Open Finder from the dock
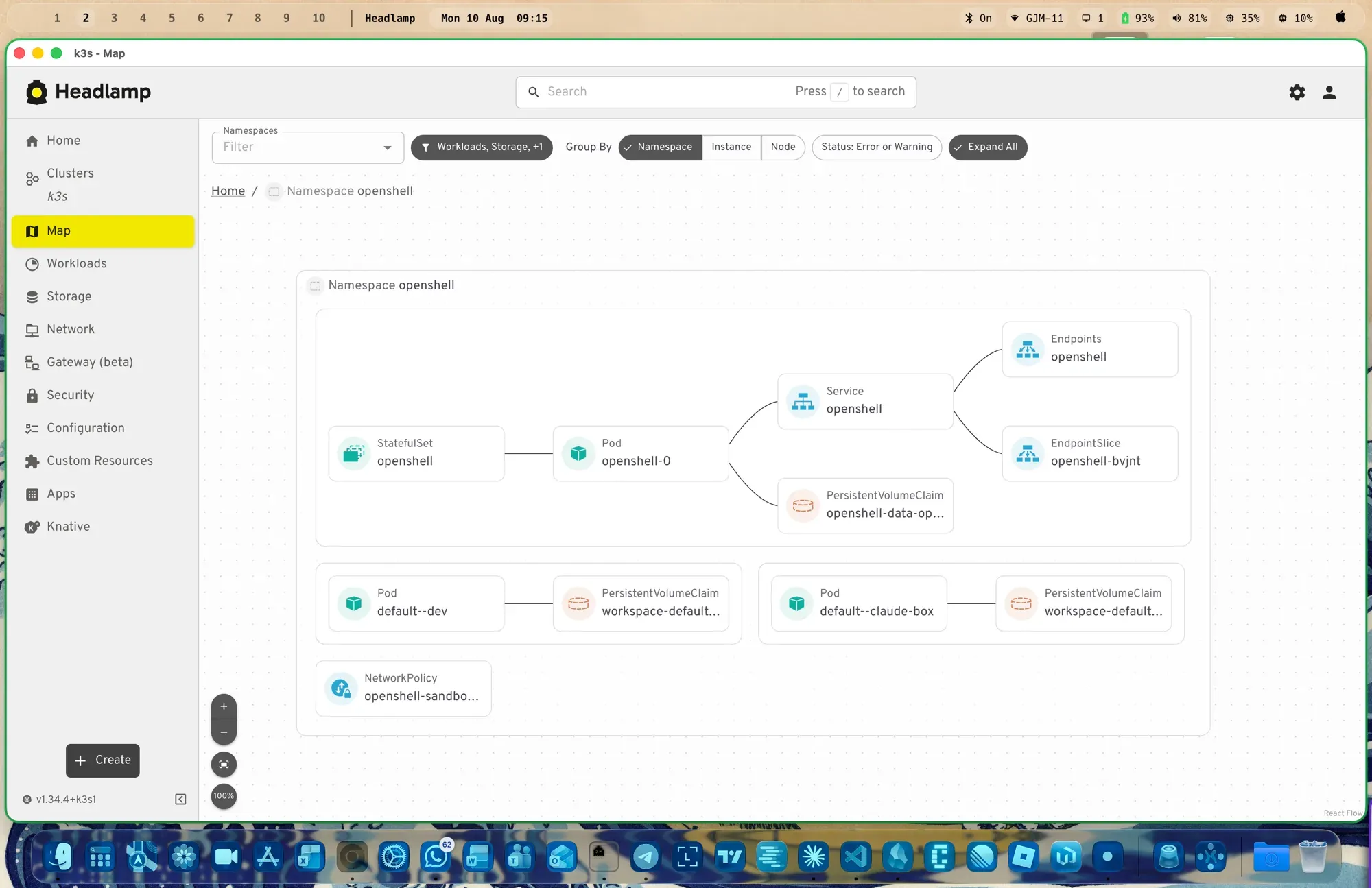 (x=58, y=856)
